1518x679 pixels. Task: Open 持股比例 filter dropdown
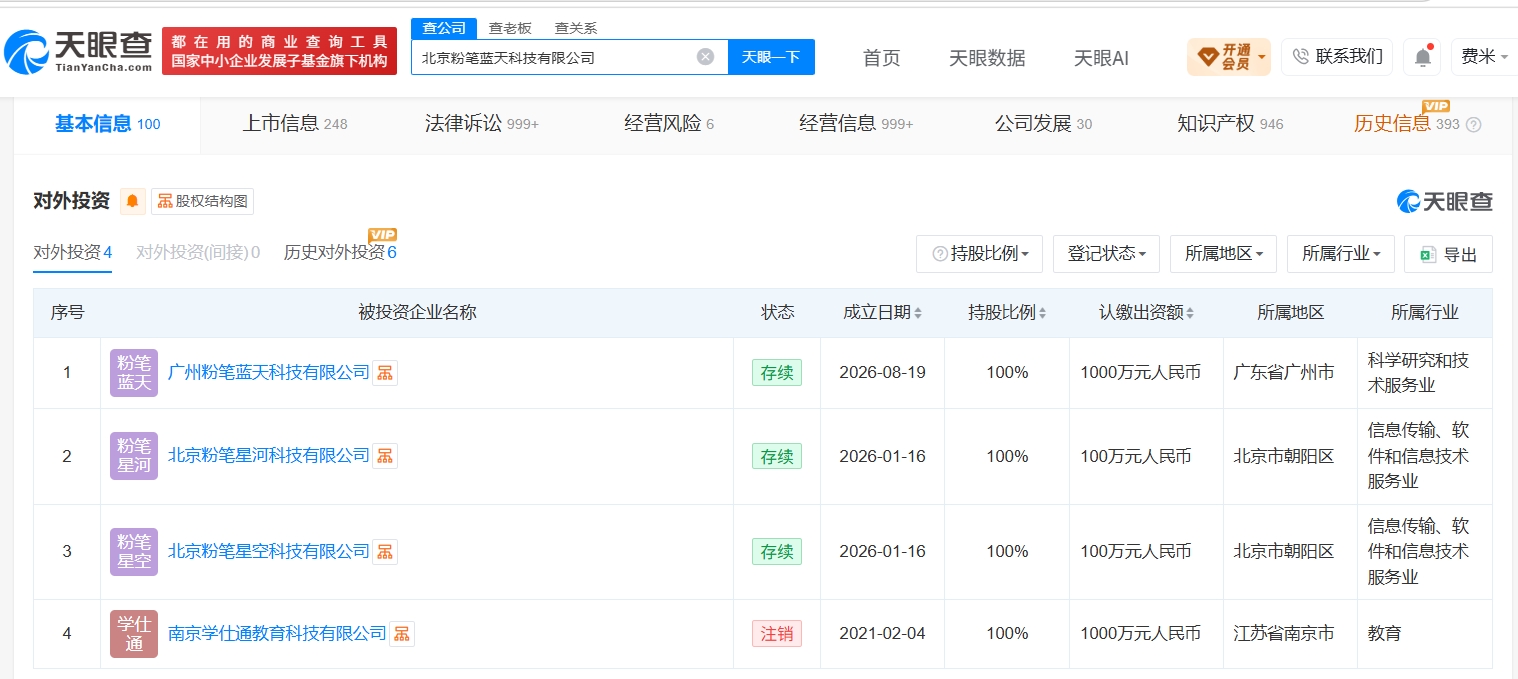pos(979,254)
